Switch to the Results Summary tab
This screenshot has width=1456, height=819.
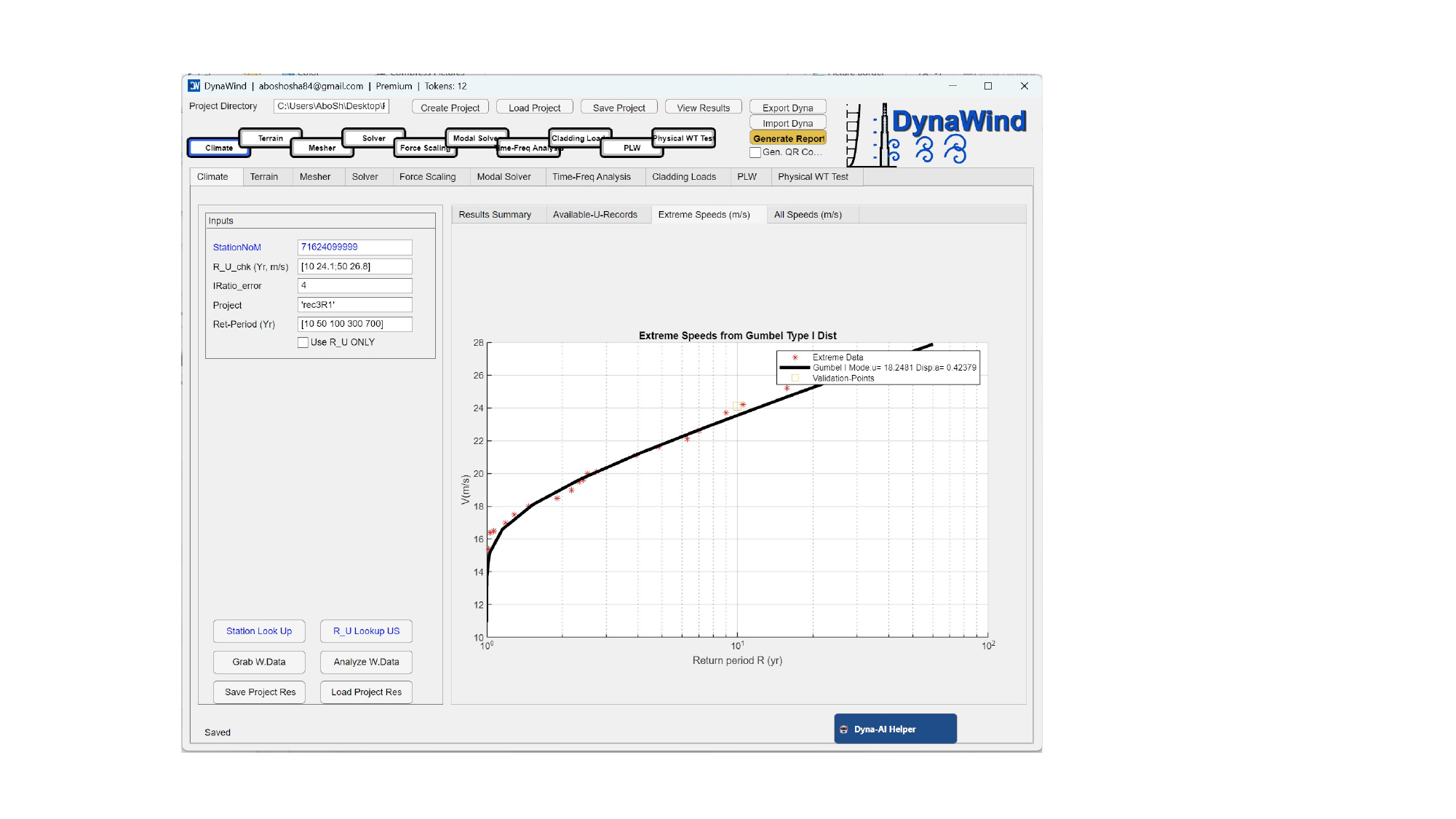pos(495,215)
